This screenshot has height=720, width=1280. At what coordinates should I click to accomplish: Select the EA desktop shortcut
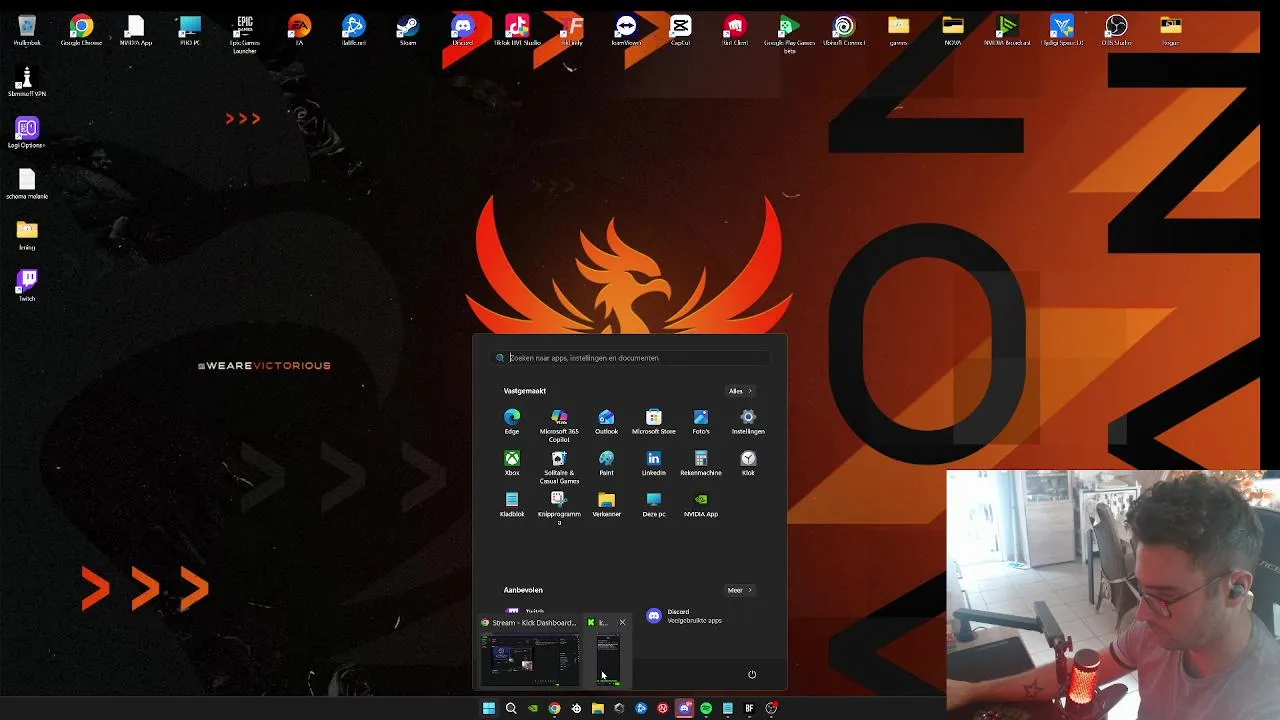(299, 30)
